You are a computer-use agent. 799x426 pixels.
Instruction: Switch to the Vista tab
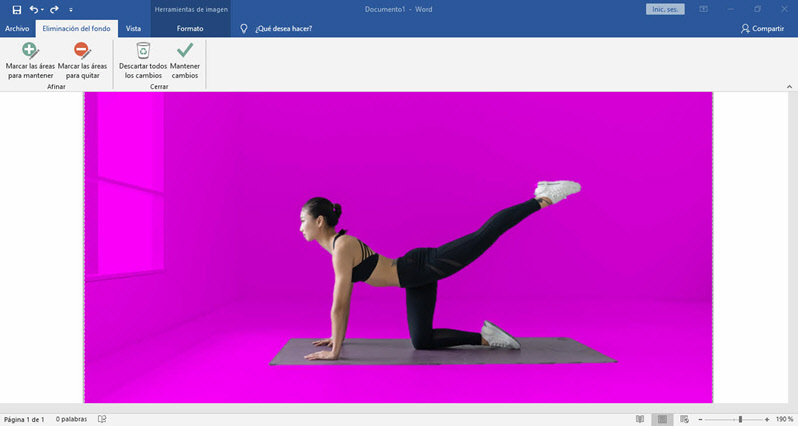click(x=132, y=29)
